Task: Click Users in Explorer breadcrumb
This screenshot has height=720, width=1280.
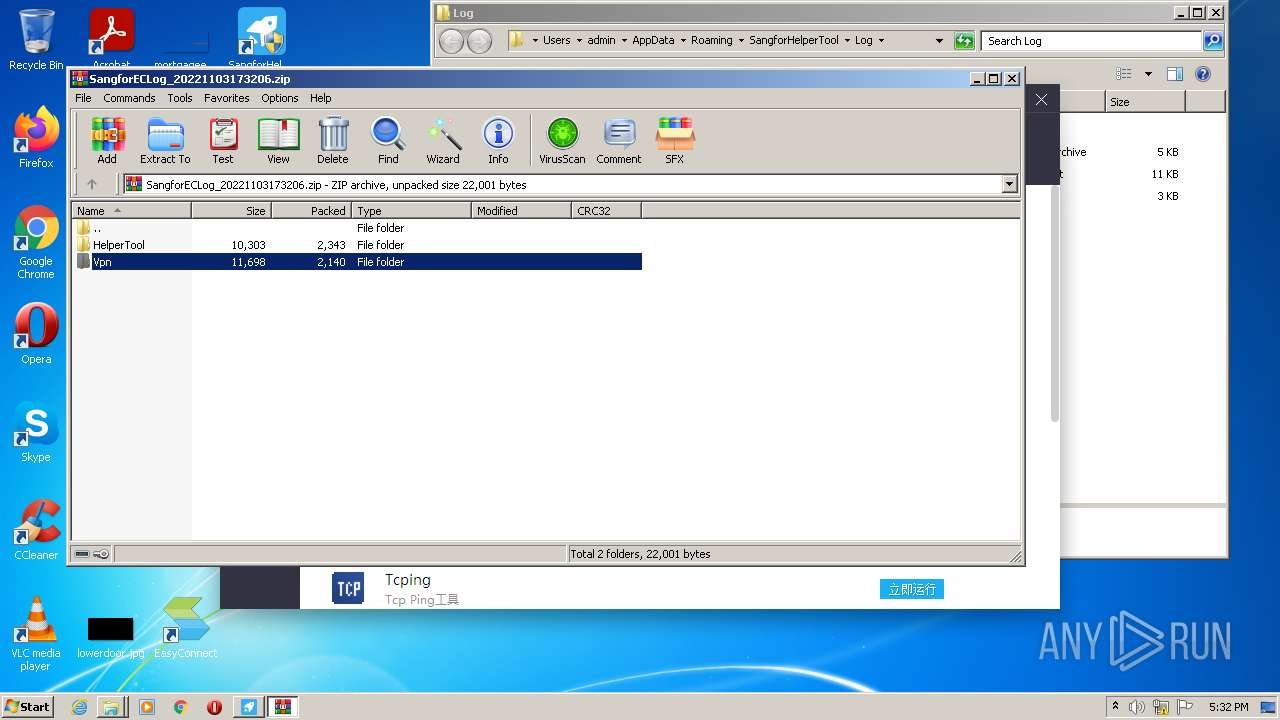Action: point(557,41)
